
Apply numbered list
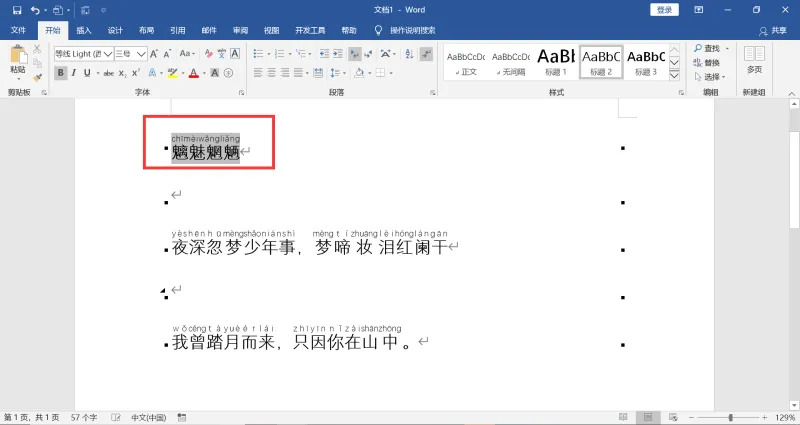coord(279,54)
